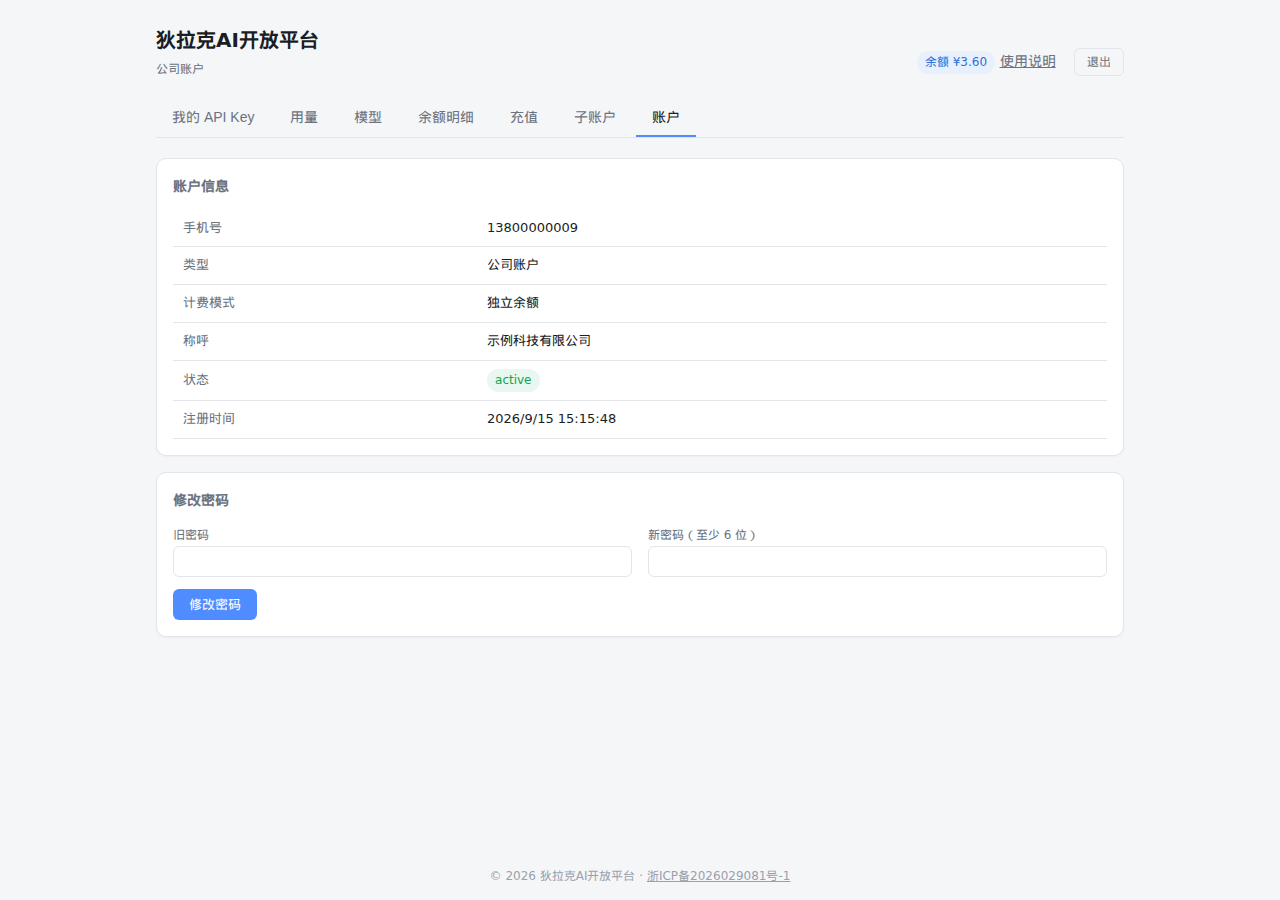This screenshot has height=900, width=1280.
Task: Click the 公司账户 subtitle under the title
Action: pyautogui.click(x=180, y=69)
